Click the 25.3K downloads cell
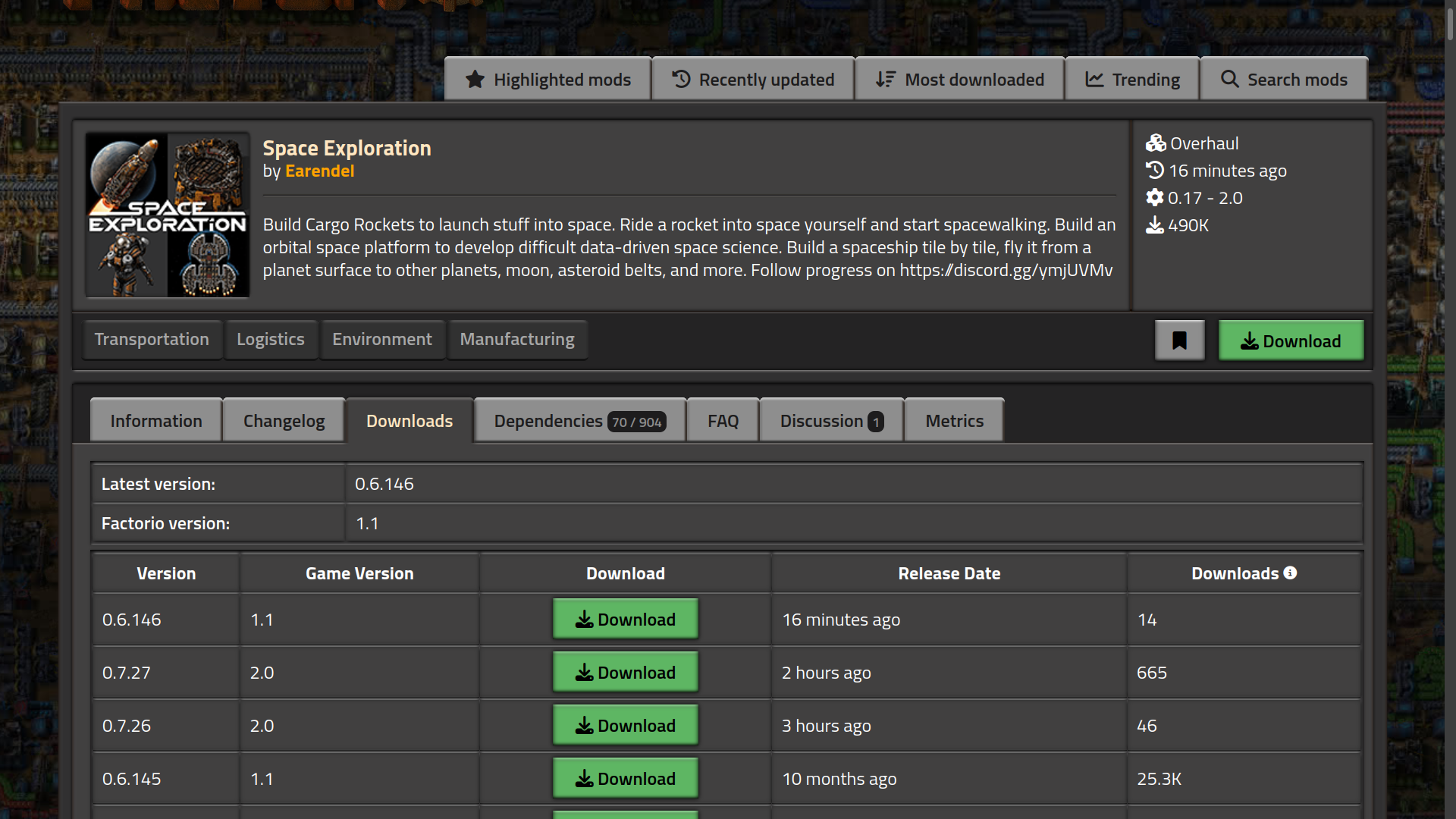1456x819 pixels. click(1244, 779)
